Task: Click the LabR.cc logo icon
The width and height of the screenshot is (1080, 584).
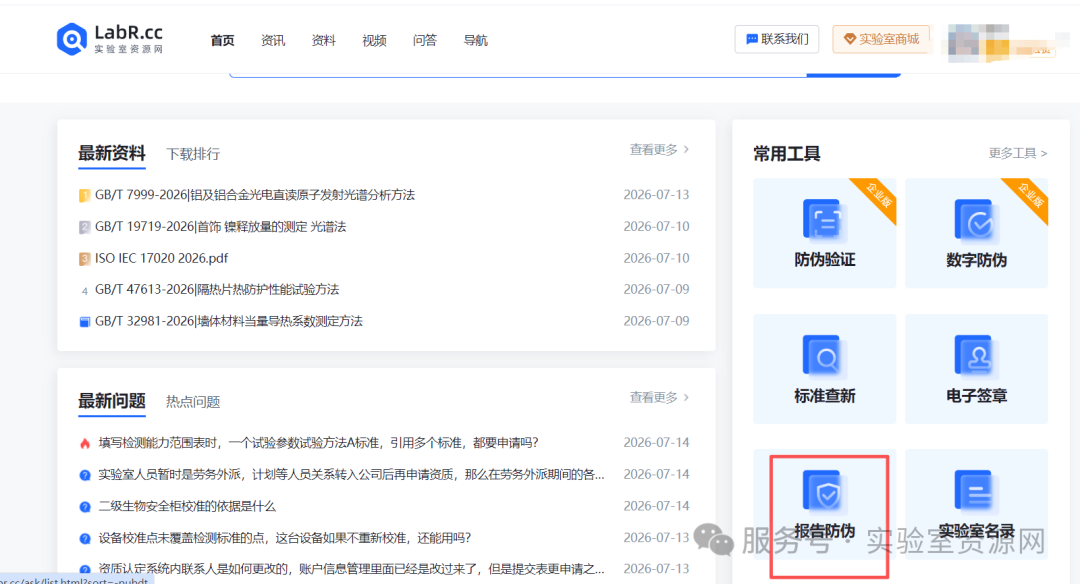Action: point(72,39)
